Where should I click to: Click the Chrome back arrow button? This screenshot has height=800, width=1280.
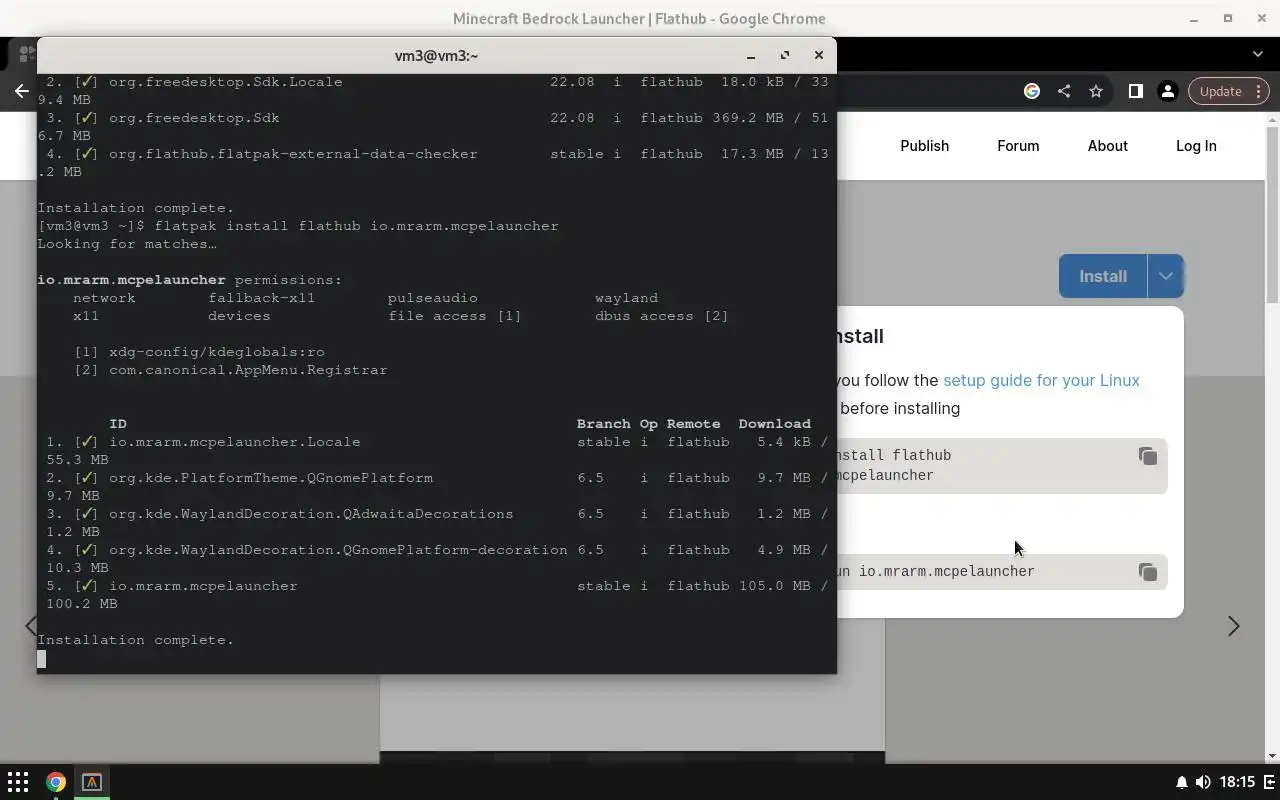[21, 91]
